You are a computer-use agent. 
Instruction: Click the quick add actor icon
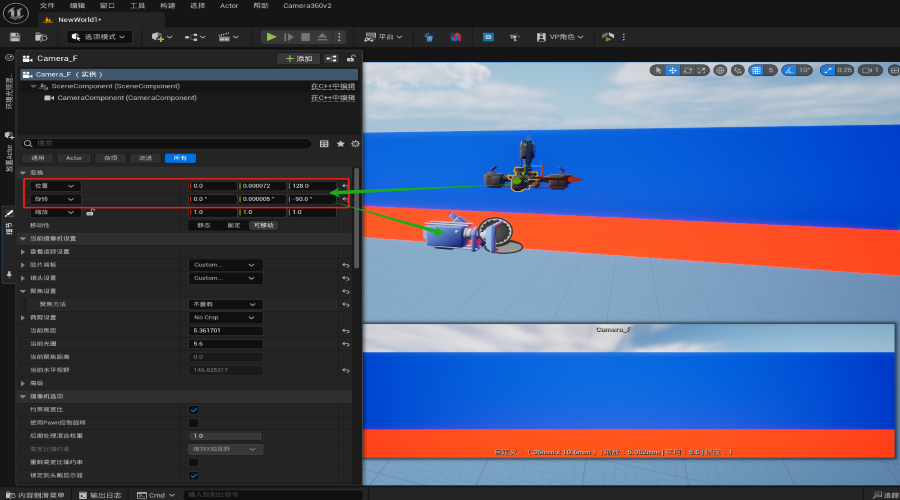161,37
